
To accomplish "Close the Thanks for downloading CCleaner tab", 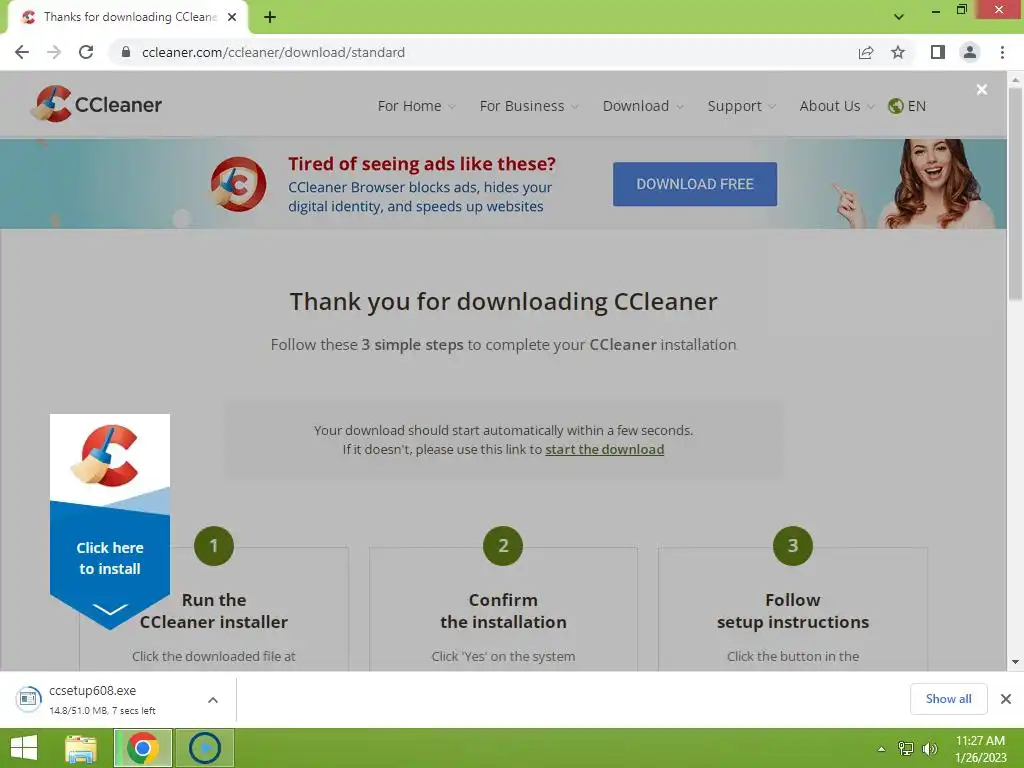I will click(232, 17).
